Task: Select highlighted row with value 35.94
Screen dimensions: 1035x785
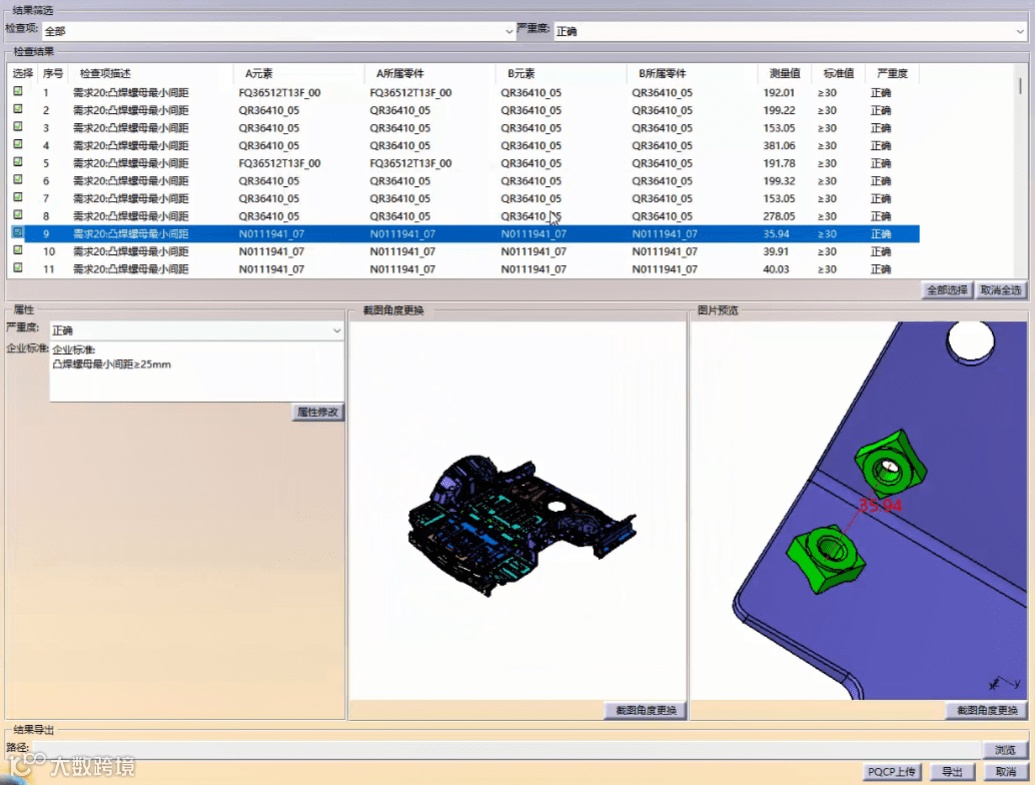Action: pos(465,234)
